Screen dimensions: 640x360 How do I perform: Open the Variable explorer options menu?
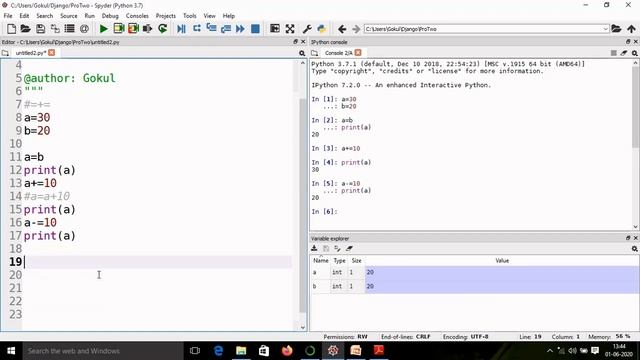pyautogui.click(x=635, y=248)
